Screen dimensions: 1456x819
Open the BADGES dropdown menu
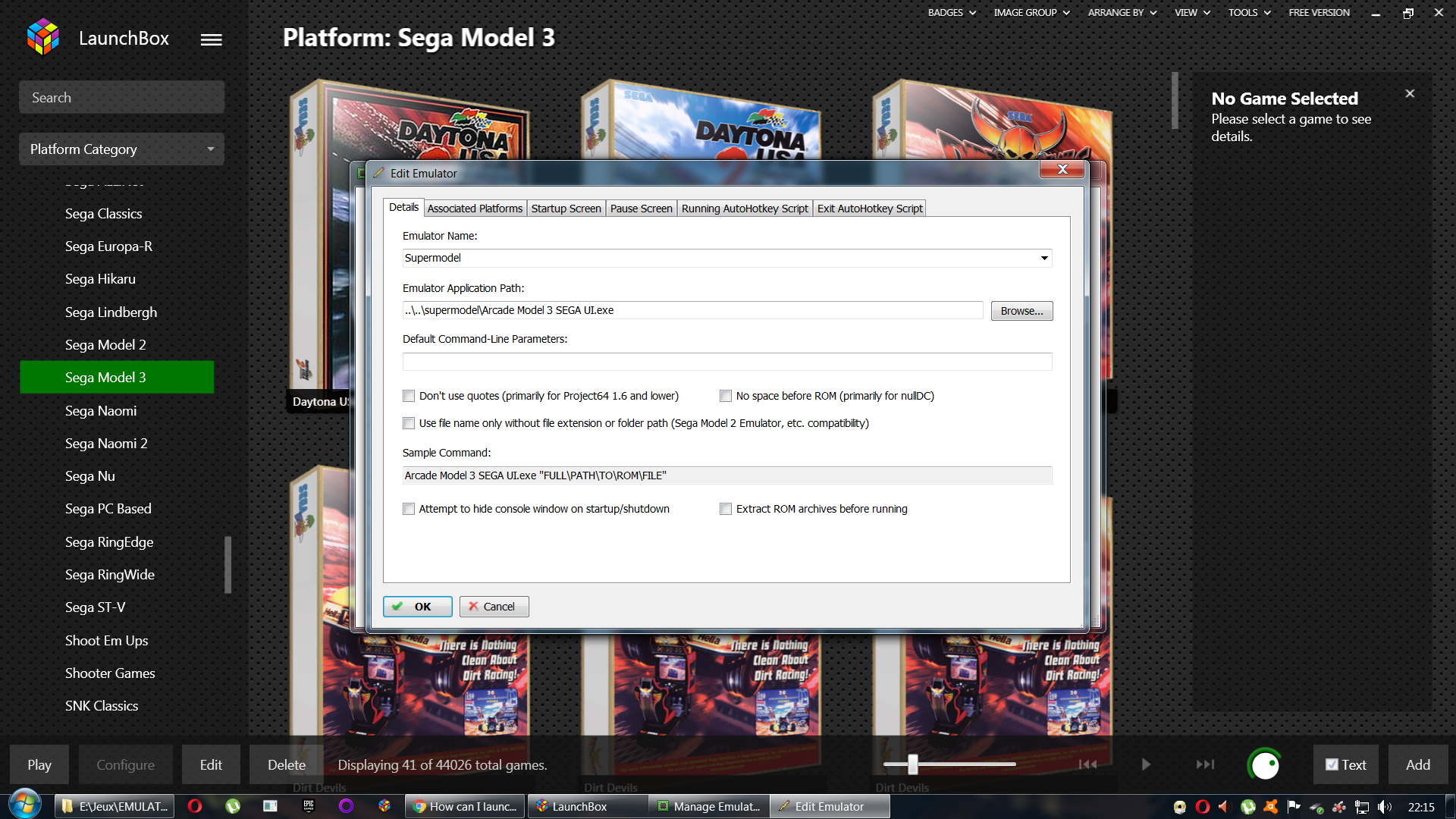click(952, 12)
